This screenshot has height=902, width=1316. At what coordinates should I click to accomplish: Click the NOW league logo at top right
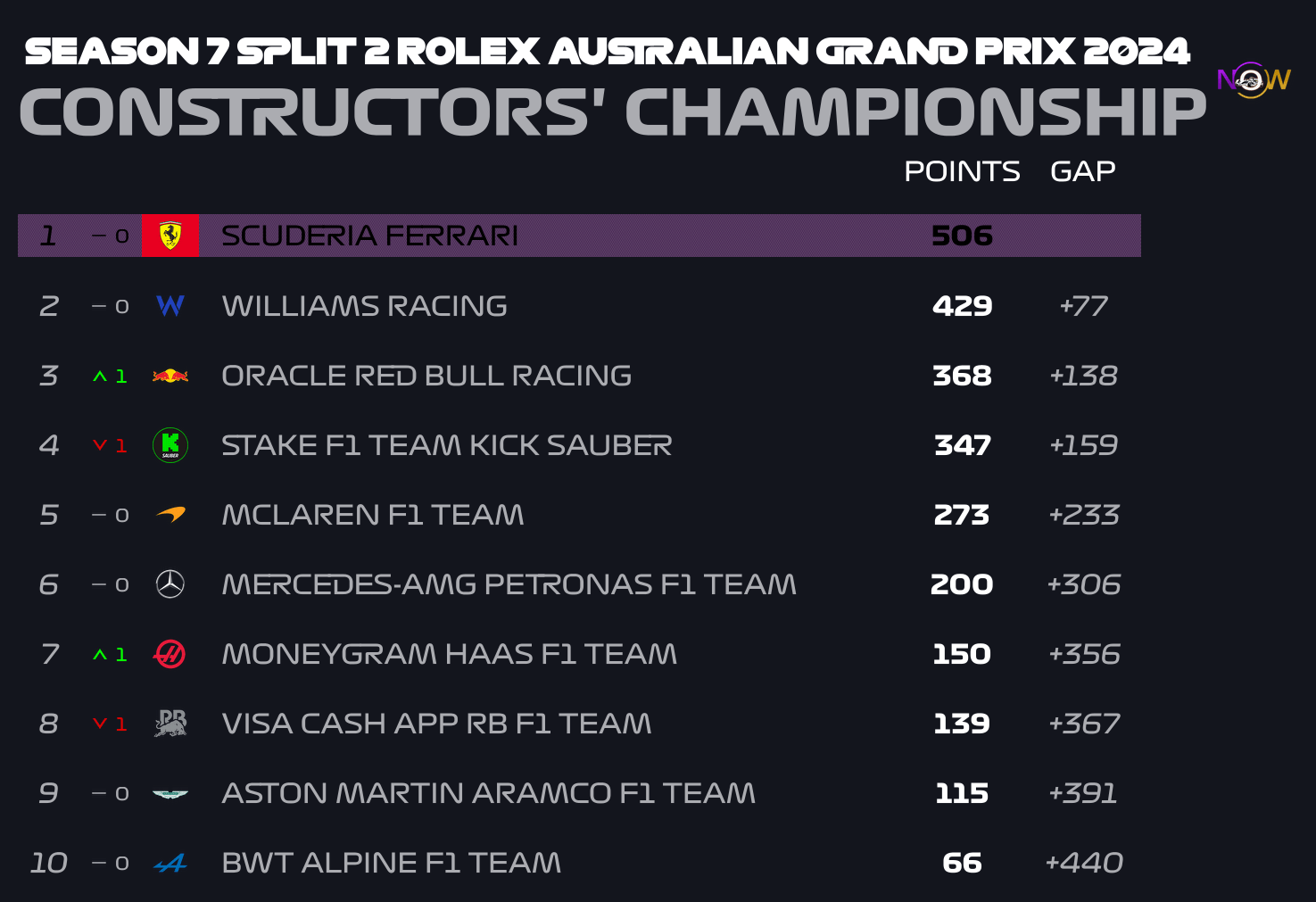(1254, 80)
